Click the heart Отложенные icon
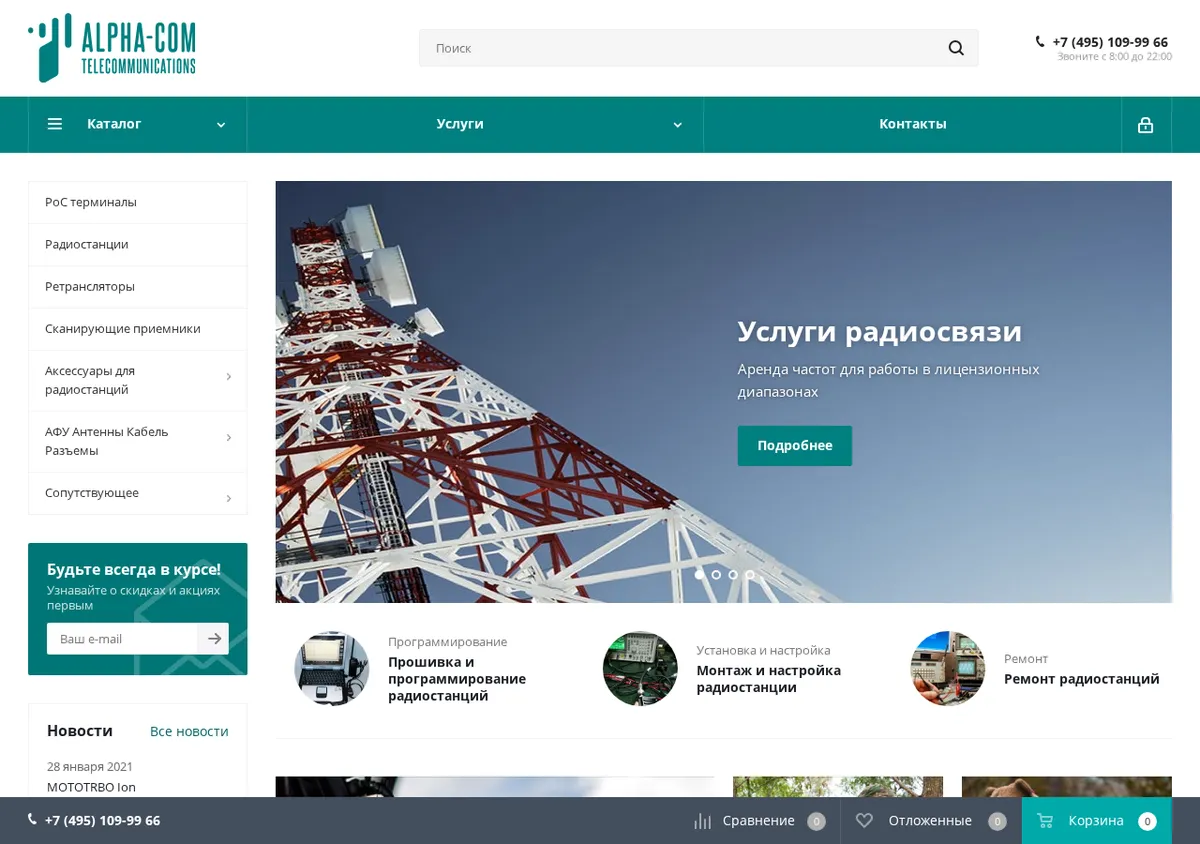Viewport: 1200px width, 844px height. pos(864,820)
